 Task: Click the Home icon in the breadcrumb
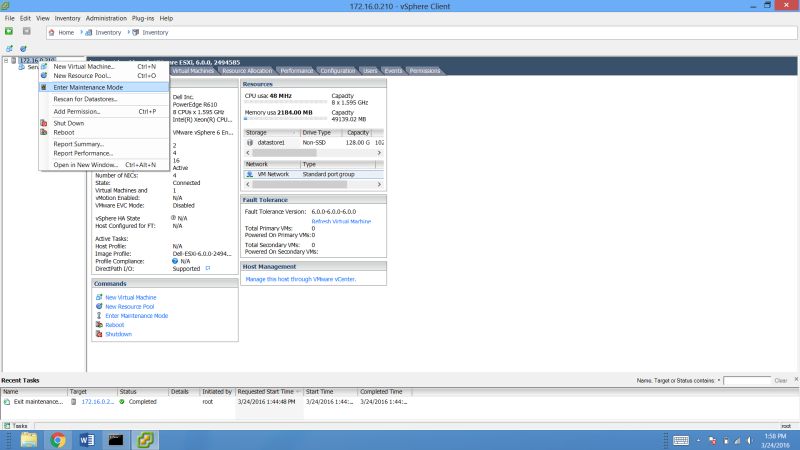tap(51, 32)
